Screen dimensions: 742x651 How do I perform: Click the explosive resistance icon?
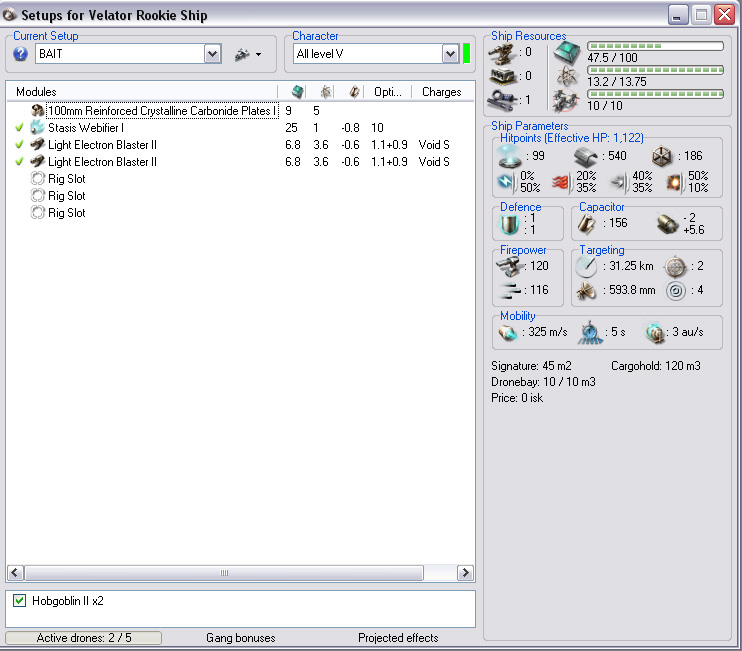[x=675, y=182]
